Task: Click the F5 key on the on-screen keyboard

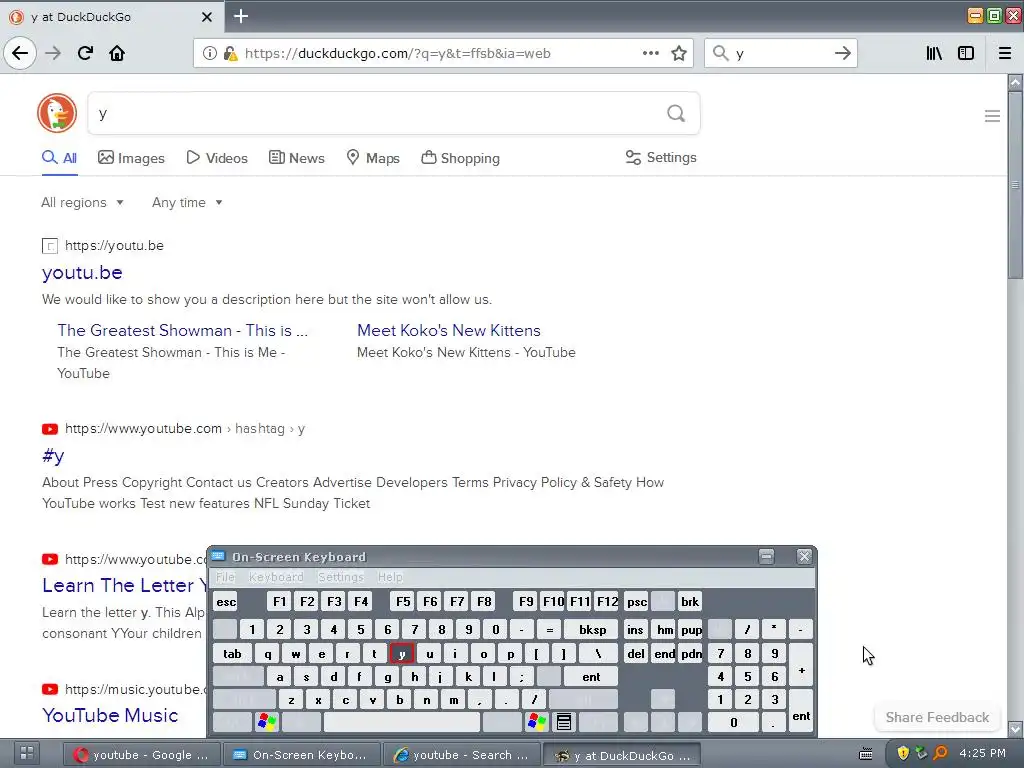Action: (x=403, y=601)
